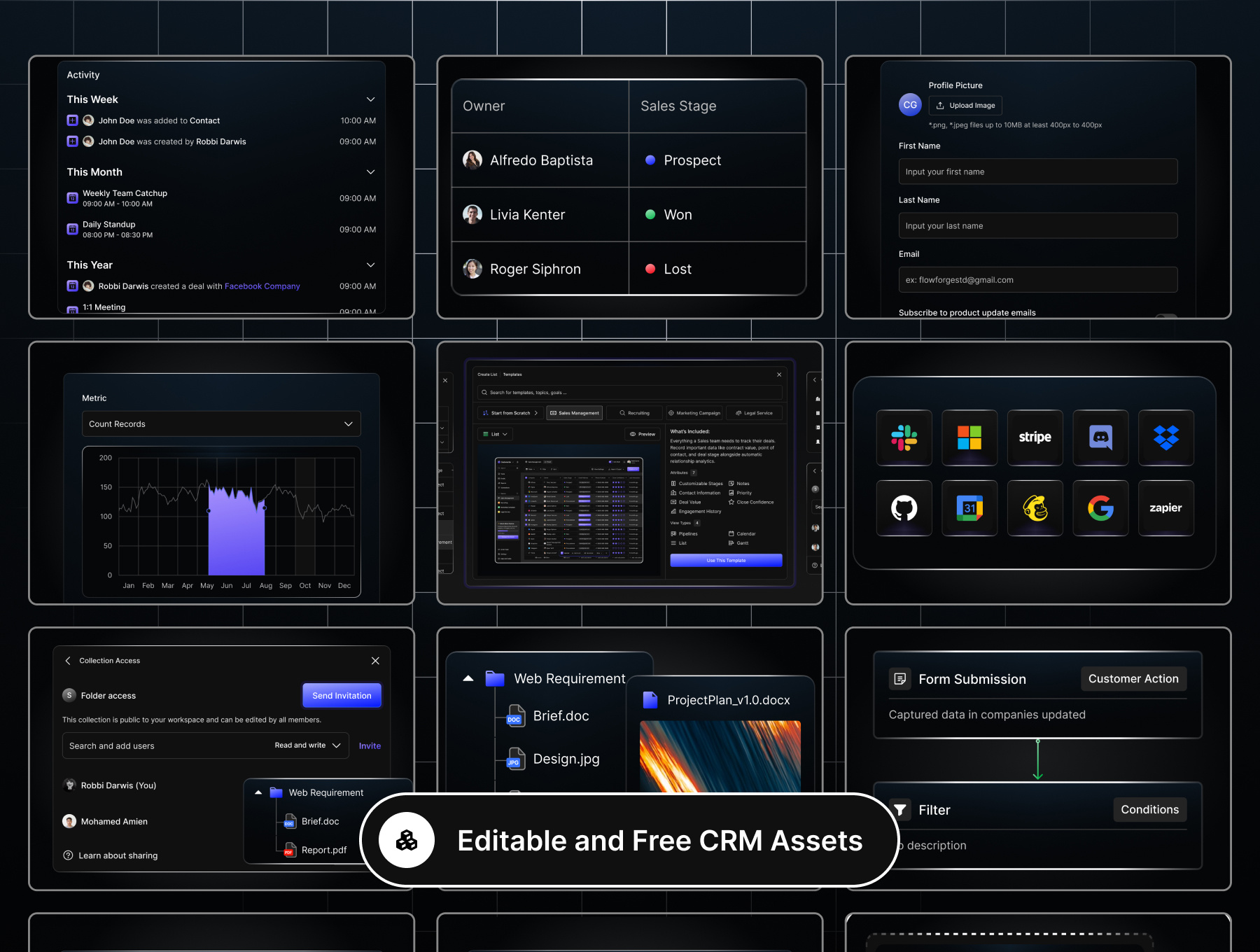Open the GitHub integration icon

(x=904, y=508)
